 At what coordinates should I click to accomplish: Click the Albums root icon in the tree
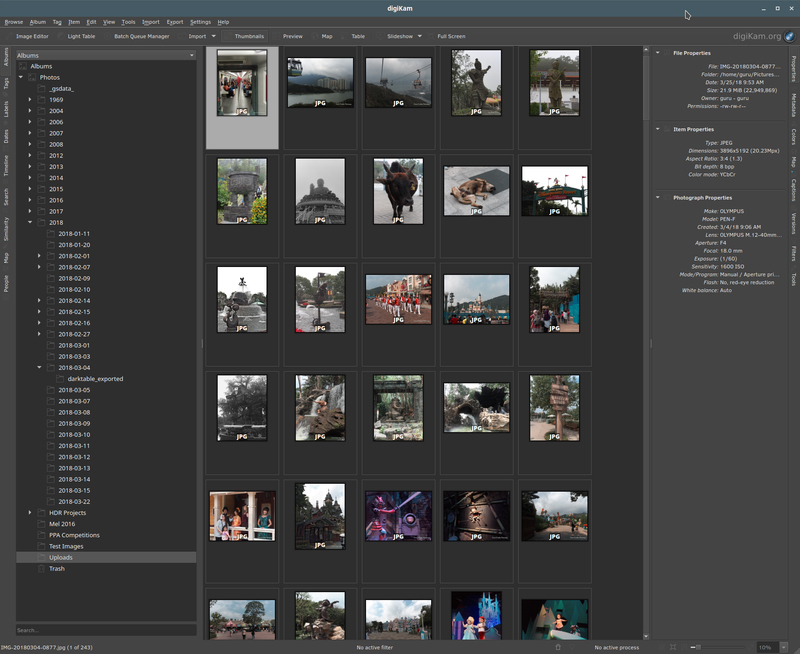23,66
